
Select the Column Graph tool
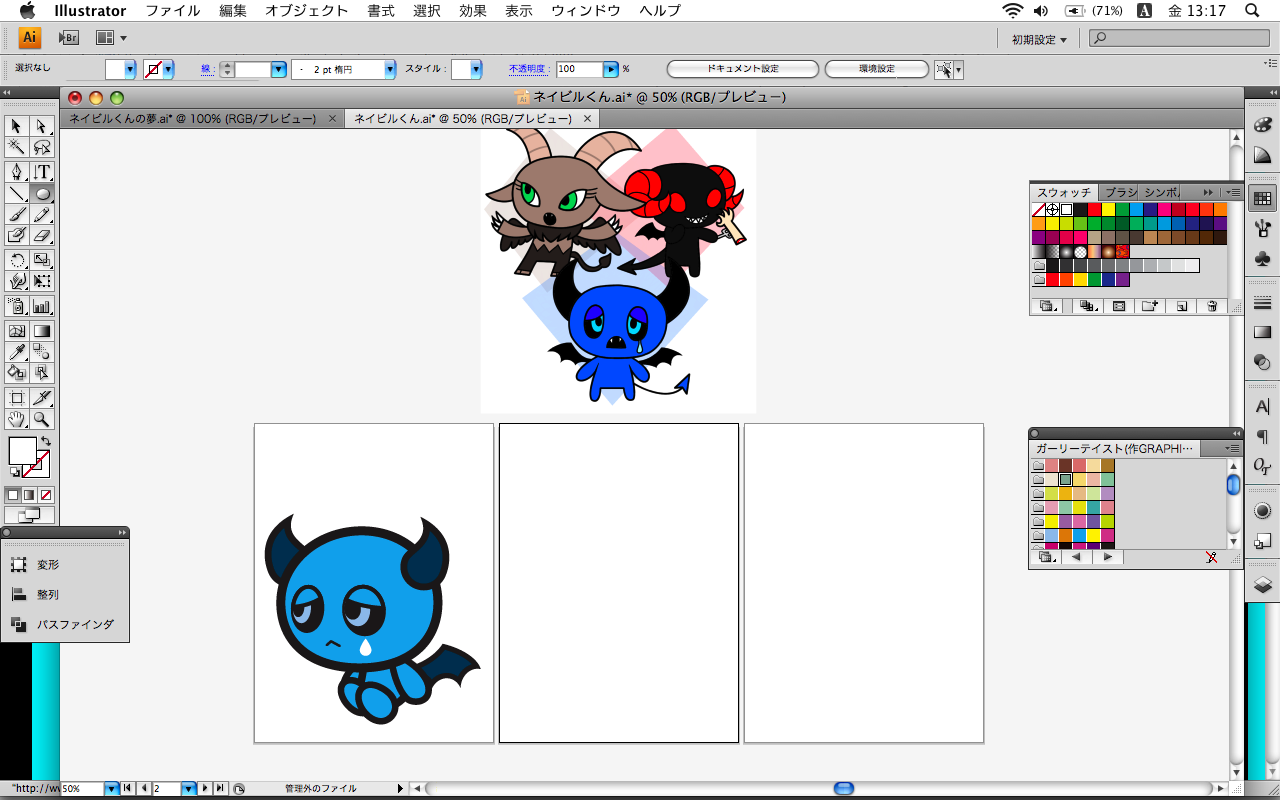pyautogui.click(x=42, y=306)
